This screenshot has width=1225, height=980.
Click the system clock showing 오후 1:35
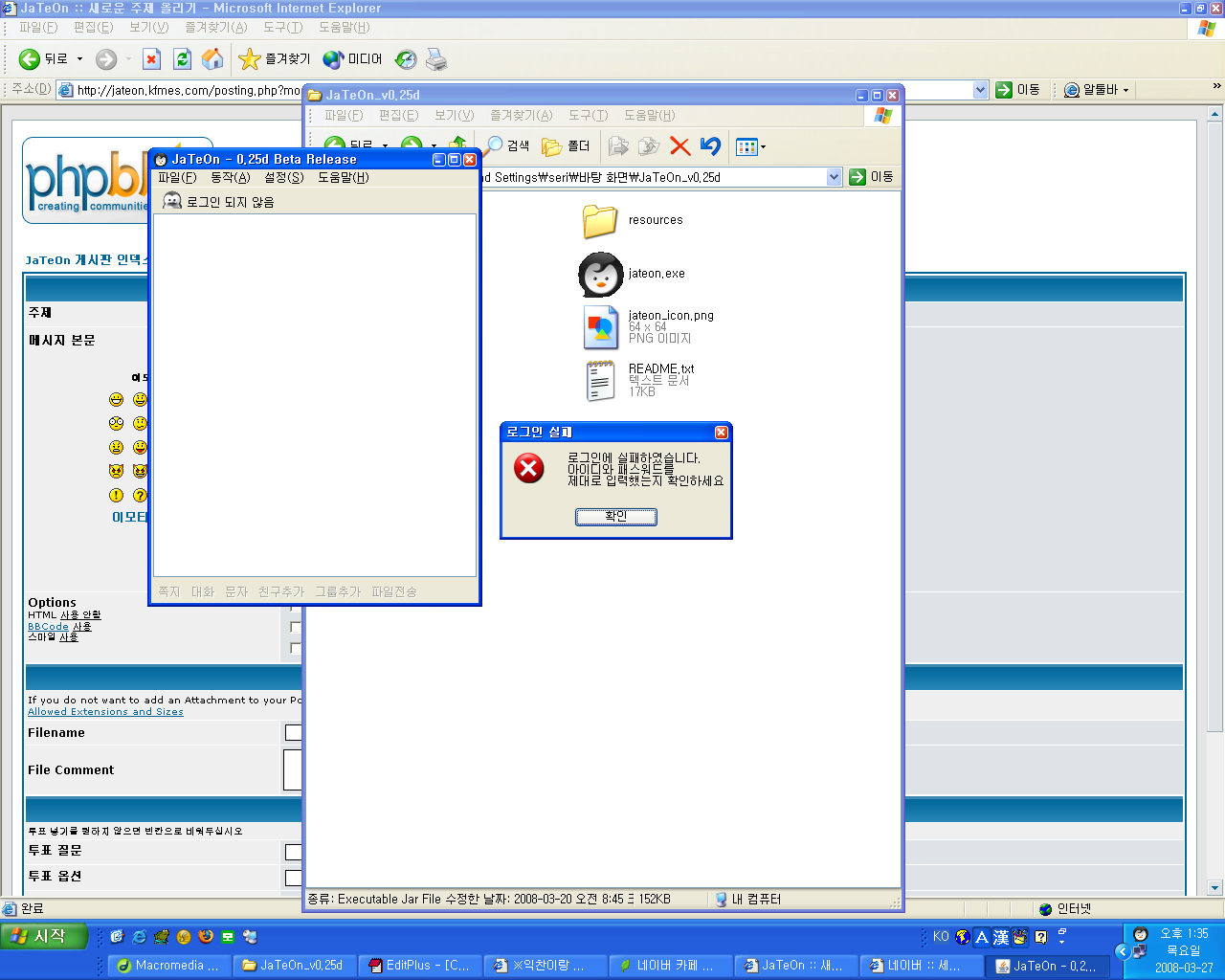1184,934
